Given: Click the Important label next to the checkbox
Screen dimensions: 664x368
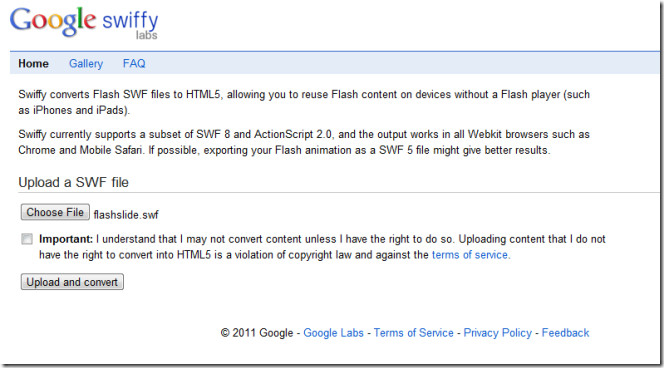Looking at the screenshot, I should pos(66,239).
